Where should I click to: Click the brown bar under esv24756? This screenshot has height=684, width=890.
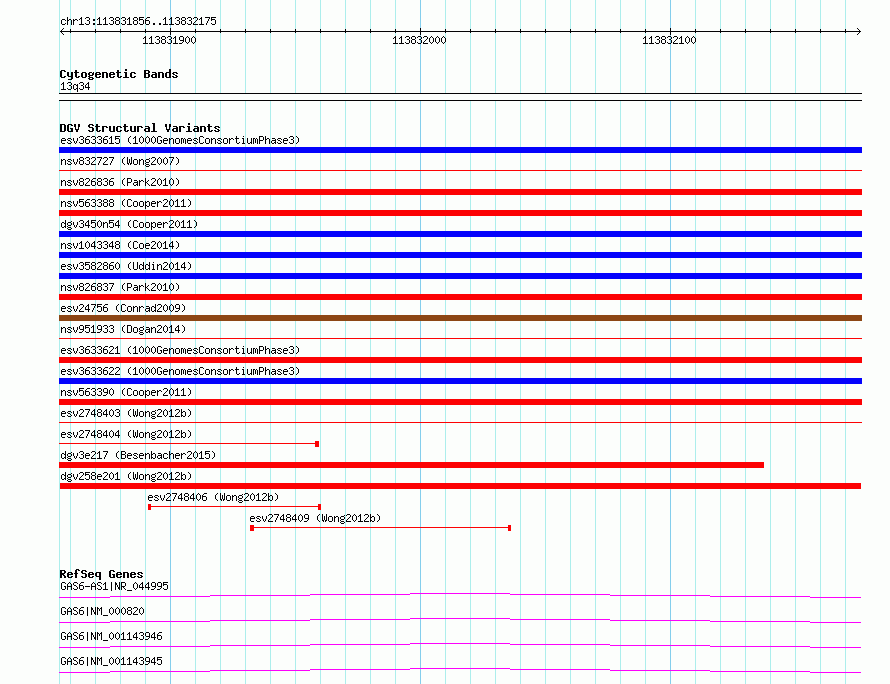point(460,318)
